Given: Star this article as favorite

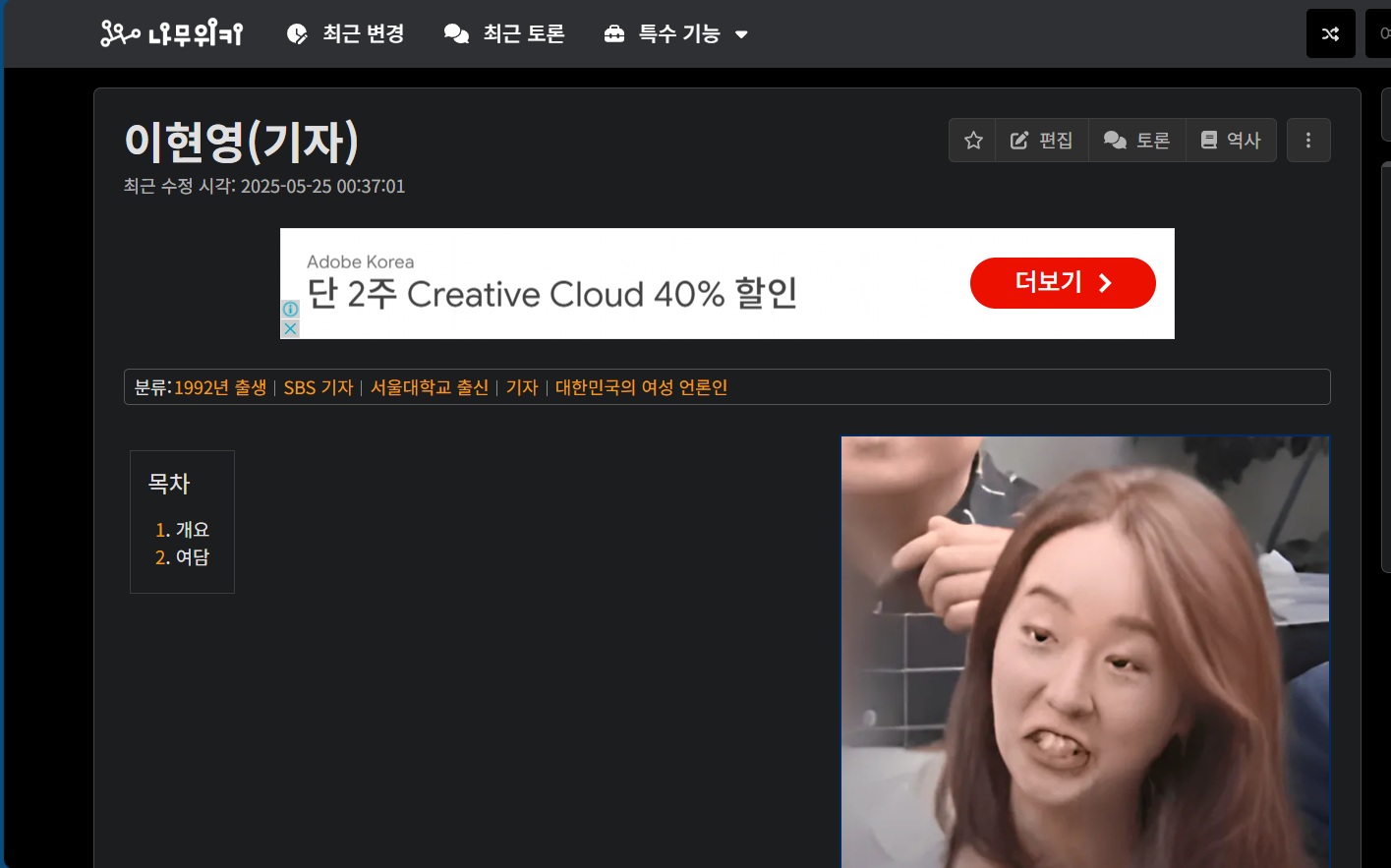Looking at the screenshot, I should [x=973, y=141].
